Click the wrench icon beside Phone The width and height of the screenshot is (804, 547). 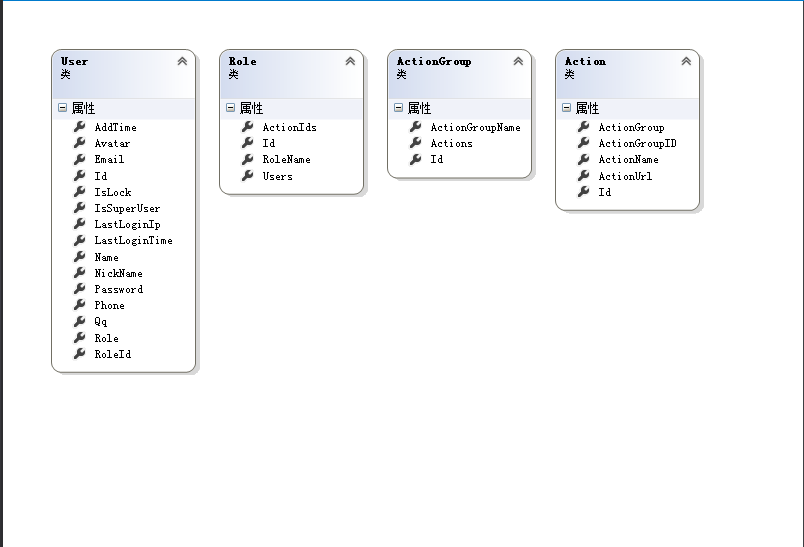(x=79, y=305)
